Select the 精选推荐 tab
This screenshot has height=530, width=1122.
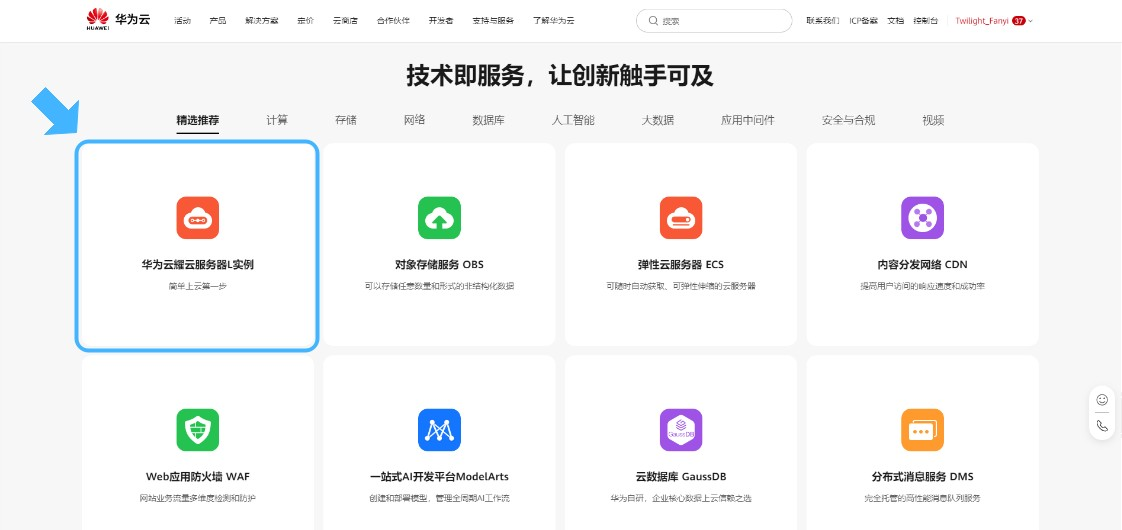198,120
